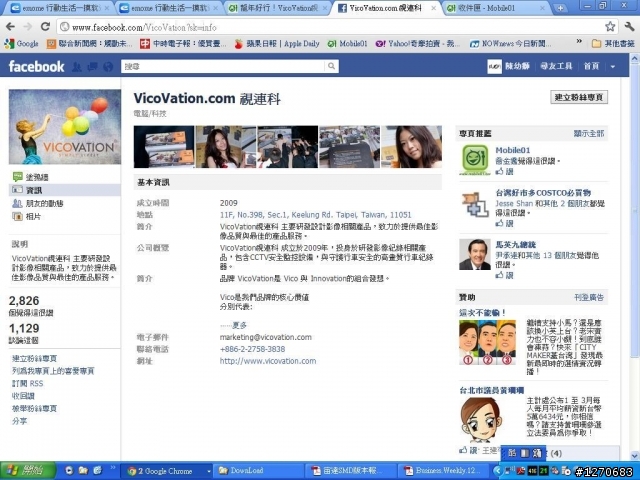Open the 台灣好市多COSTCO必買物 page link
Image resolution: width=640 pixels, height=480 pixels.
(x=543, y=193)
